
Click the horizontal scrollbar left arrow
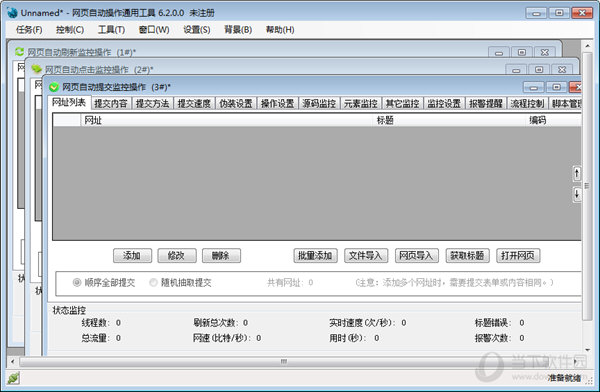[x=13, y=361]
